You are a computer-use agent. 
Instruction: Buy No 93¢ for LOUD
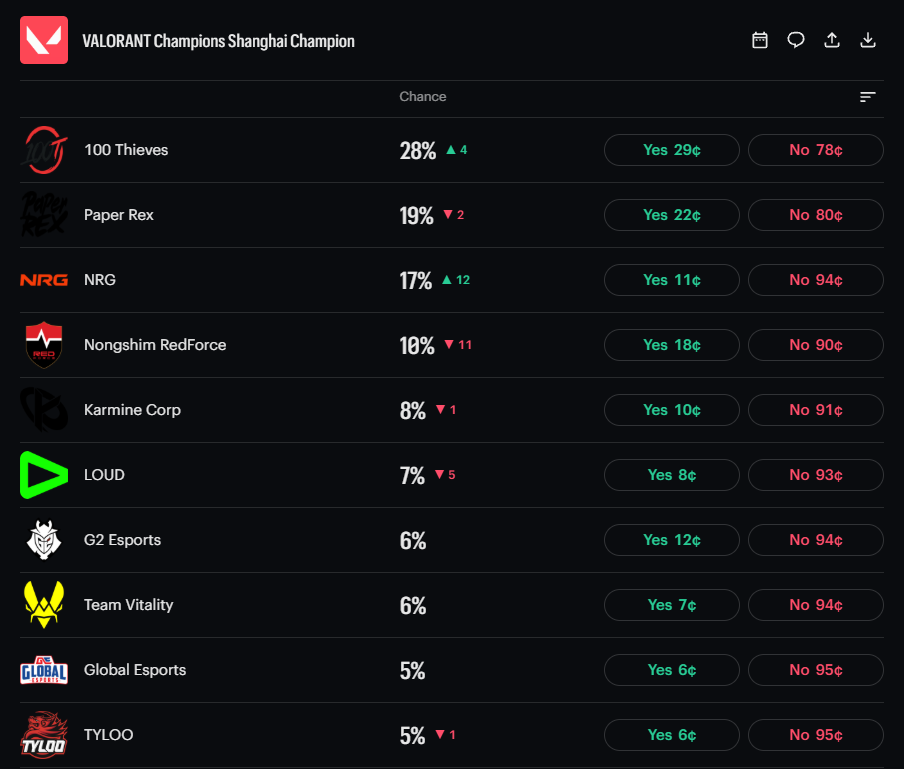tap(816, 475)
